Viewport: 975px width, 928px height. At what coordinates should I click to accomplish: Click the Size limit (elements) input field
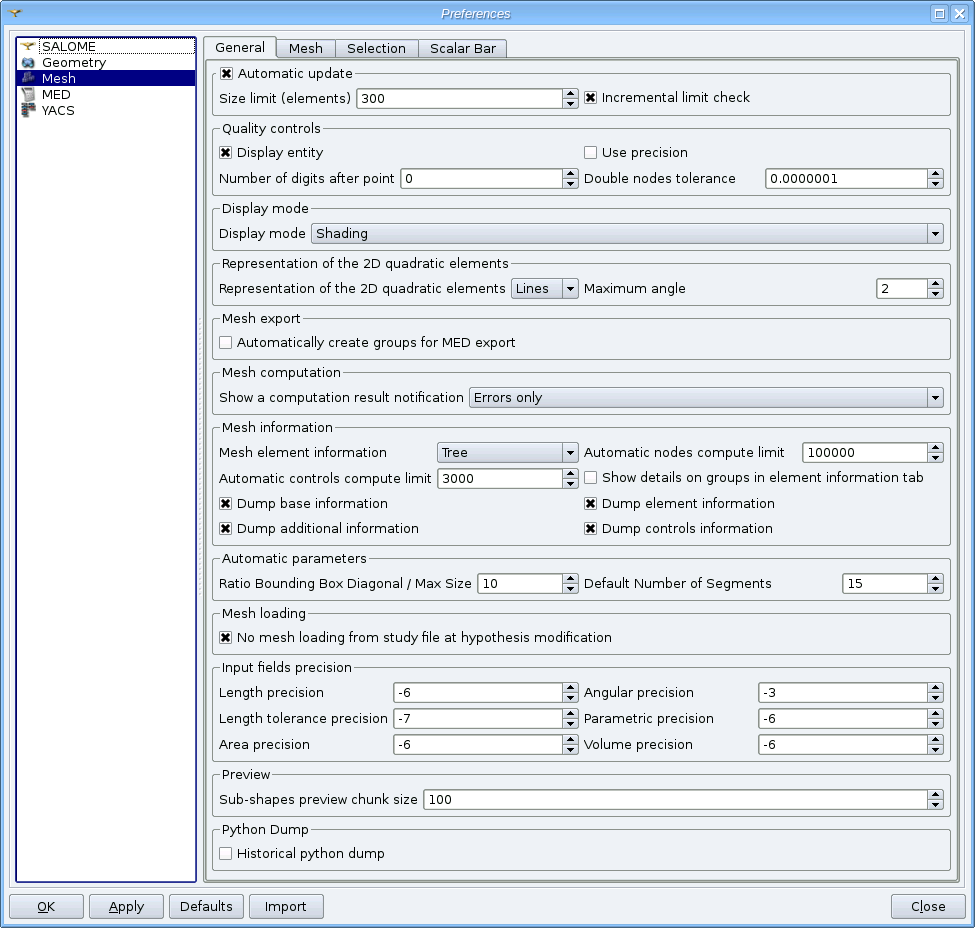(460, 98)
